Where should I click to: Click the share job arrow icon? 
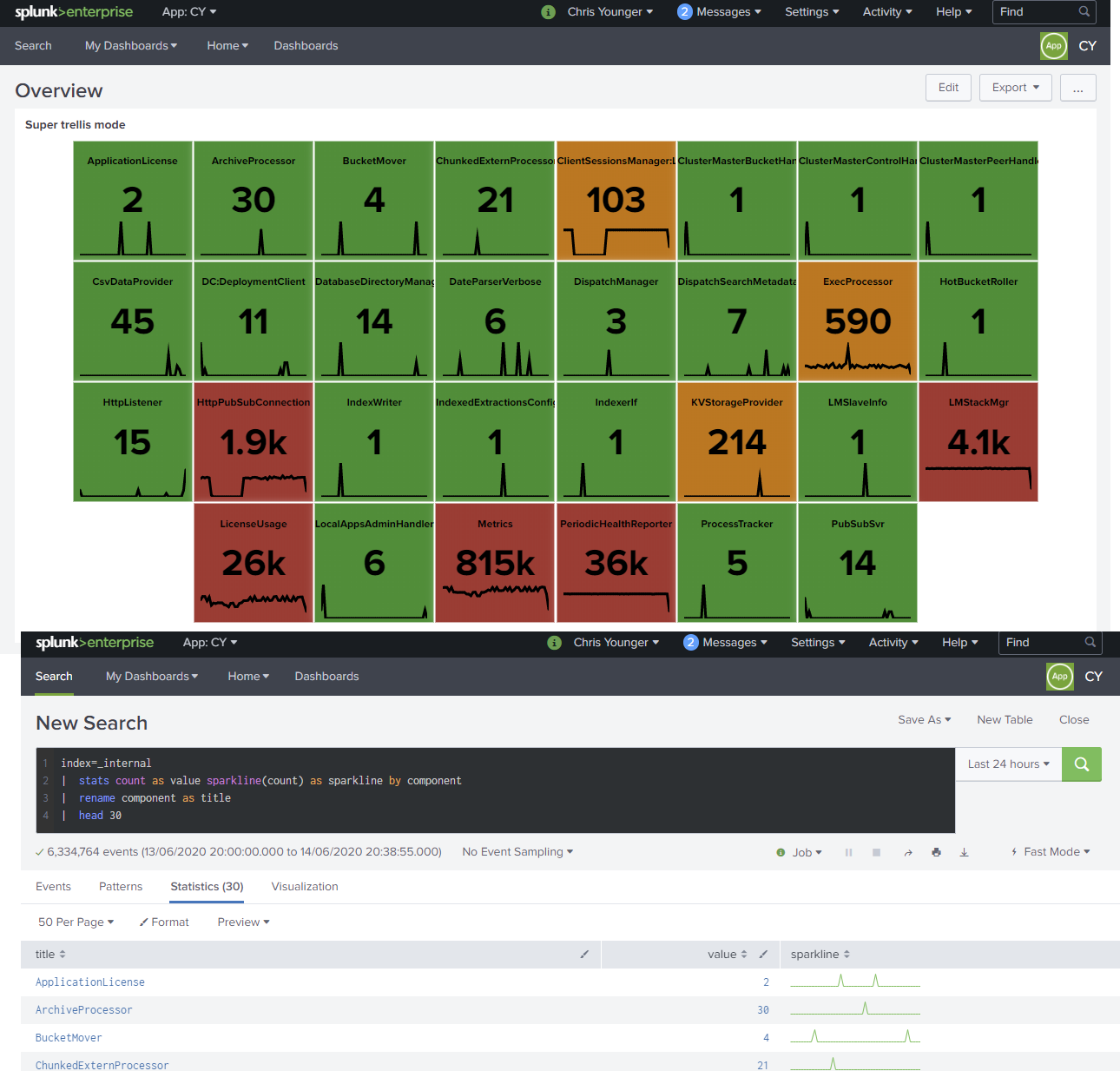click(908, 853)
